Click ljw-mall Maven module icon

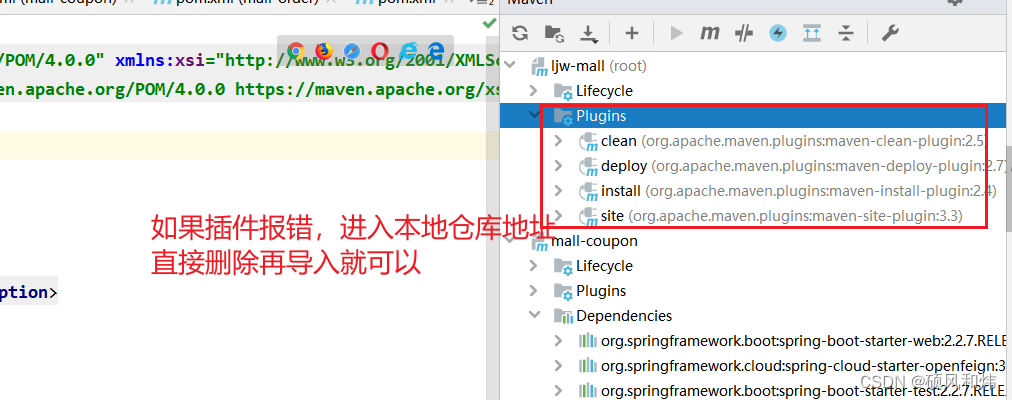538,66
